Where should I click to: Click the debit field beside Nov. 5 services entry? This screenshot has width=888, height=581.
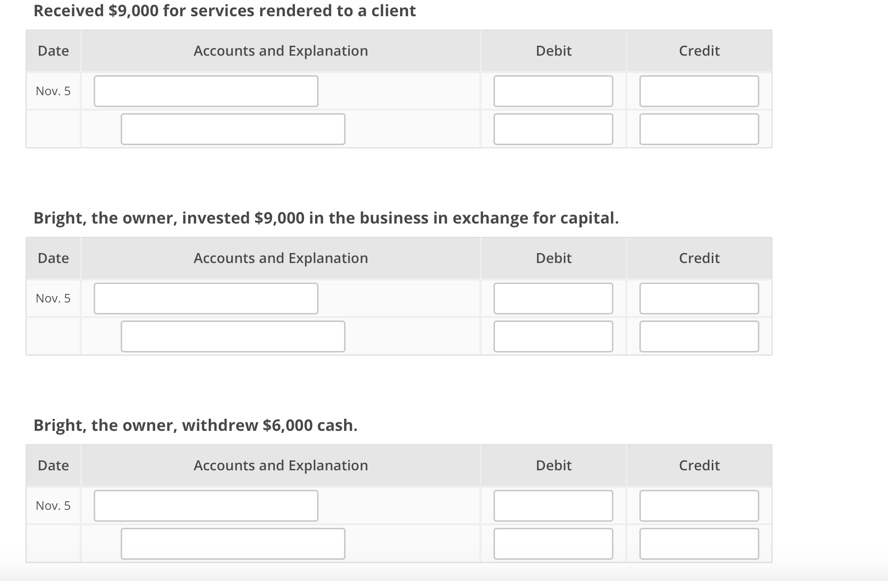(x=552, y=90)
